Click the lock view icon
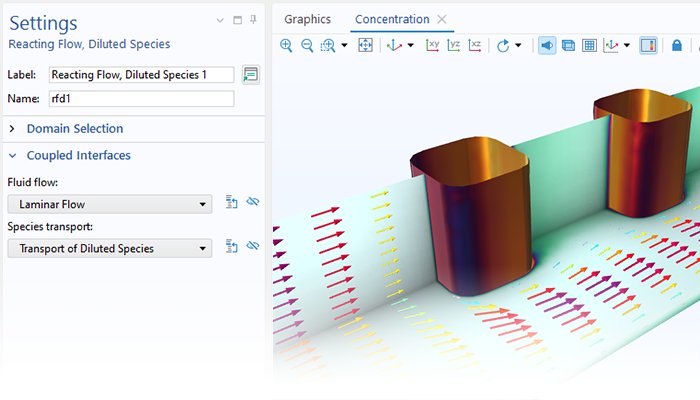The height and width of the screenshot is (400, 700). (x=677, y=45)
